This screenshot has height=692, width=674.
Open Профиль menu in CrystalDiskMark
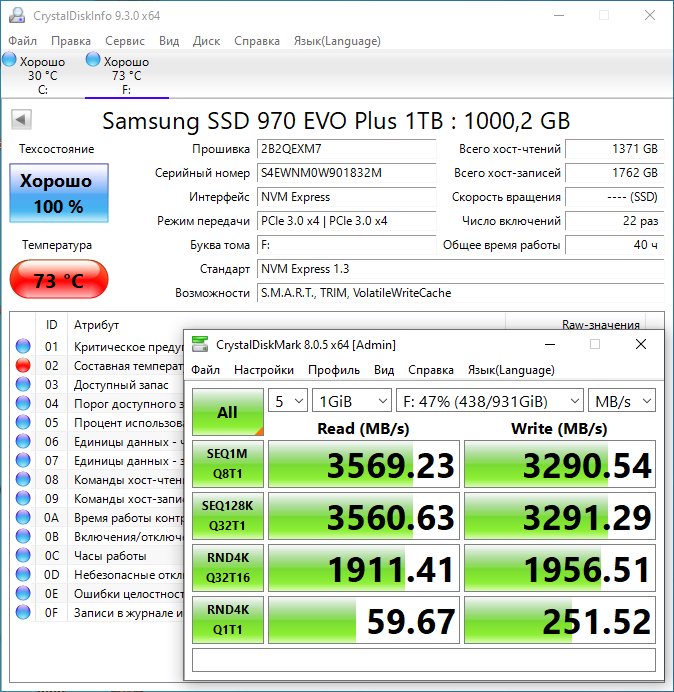(334, 370)
